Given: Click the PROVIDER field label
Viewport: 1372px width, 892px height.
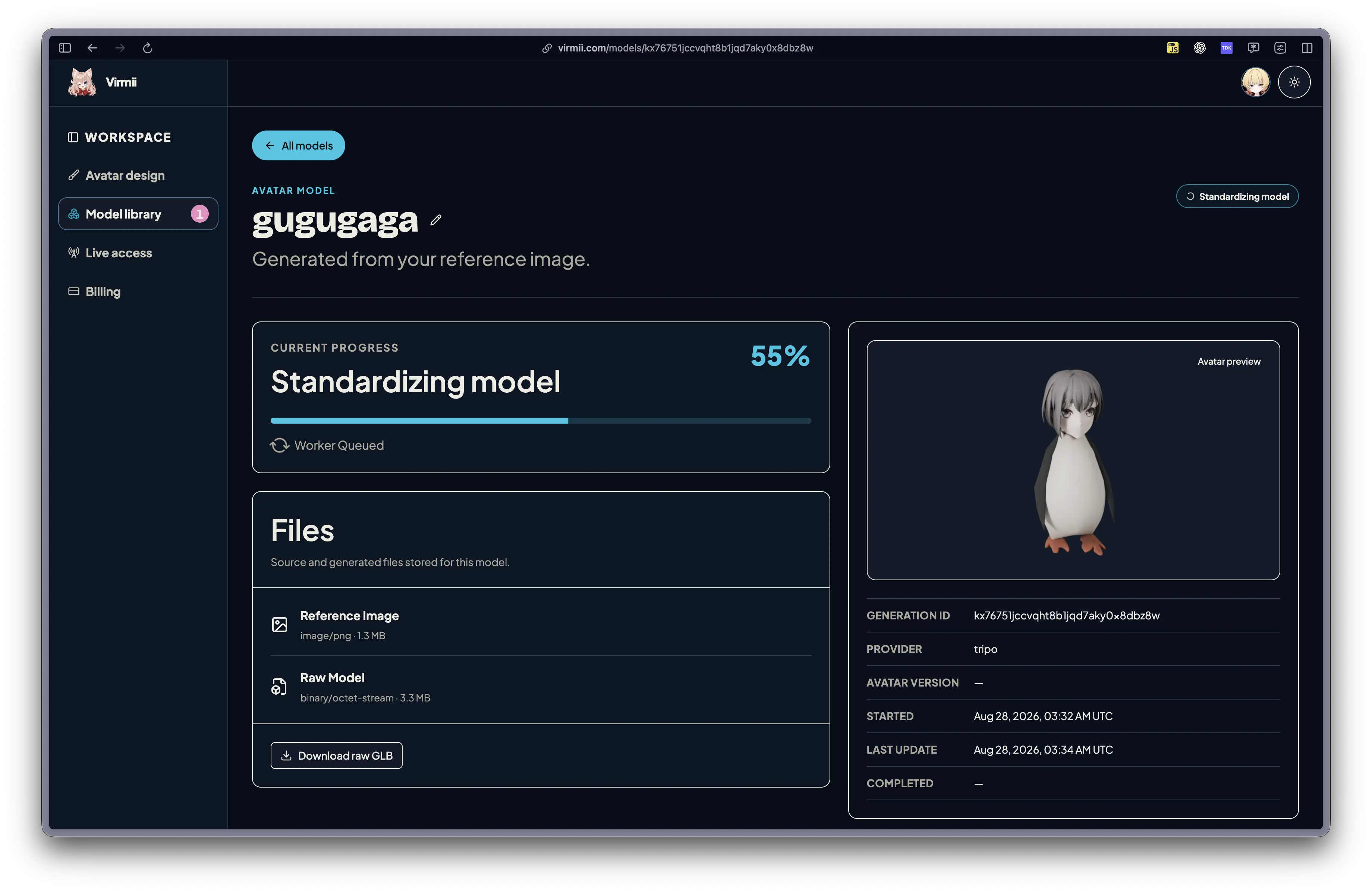Looking at the screenshot, I should tap(894, 648).
